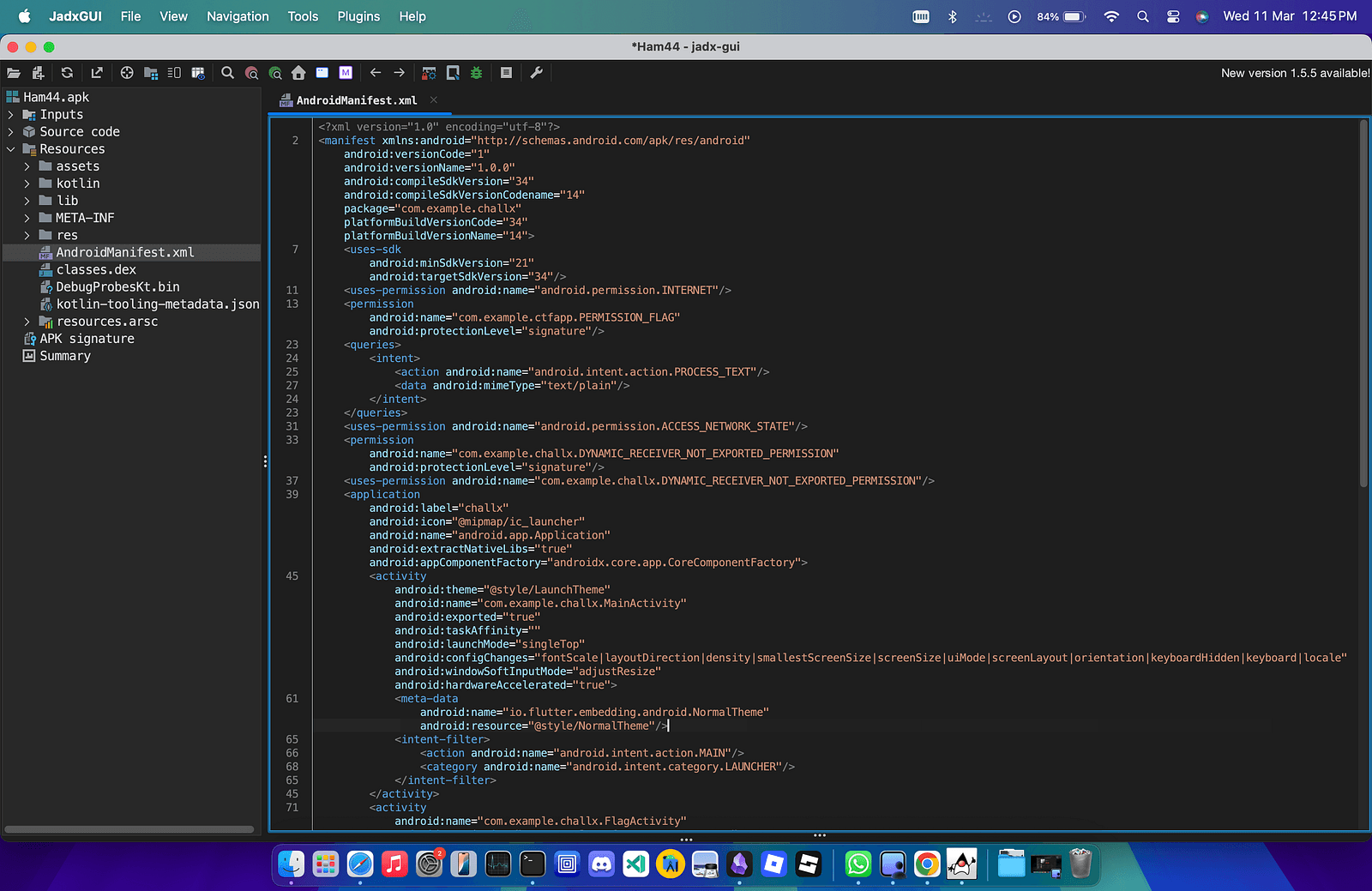Navigate back with the left arrow
Screen dimensions: 1372x891
[x=376, y=73]
